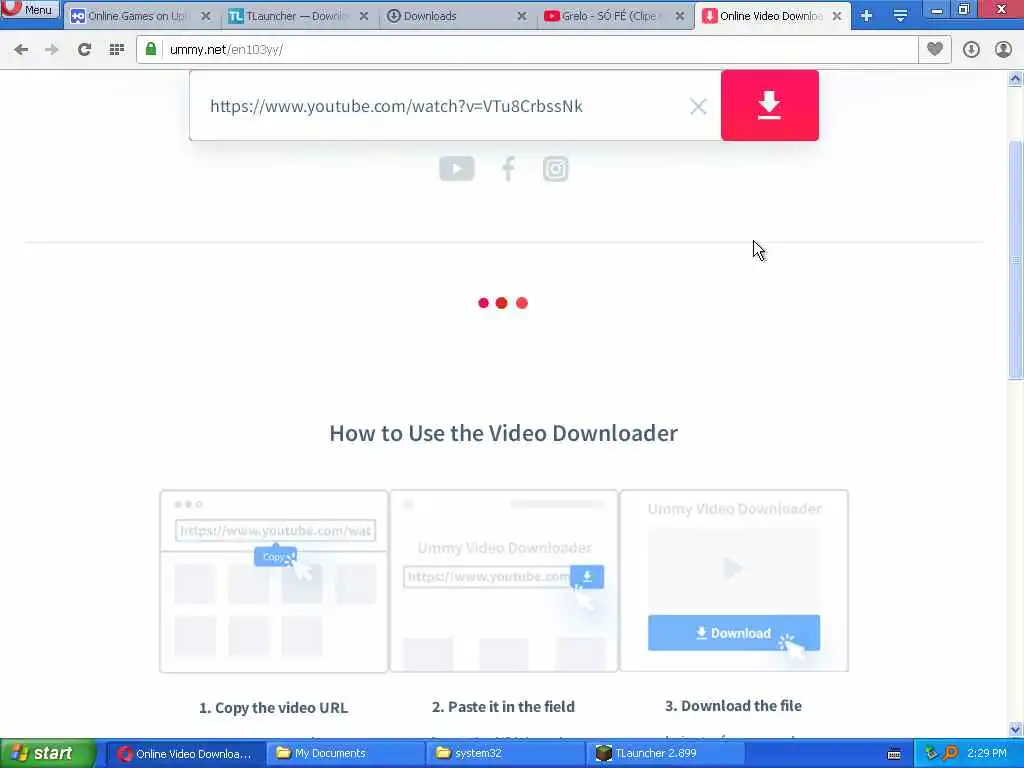1024x768 pixels.
Task: Open the browser downloads icon
Action: tap(971, 50)
